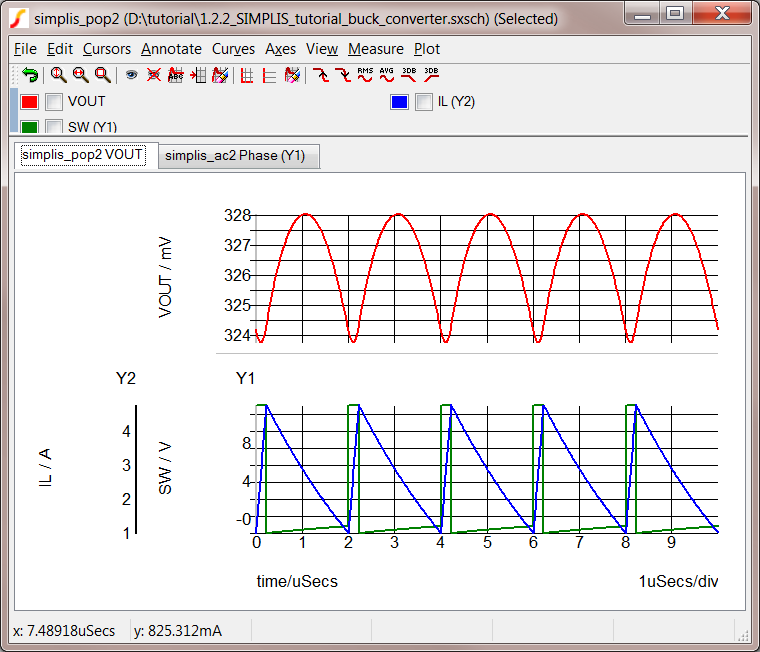Click the first curve eraser icon

tap(220, 75)
